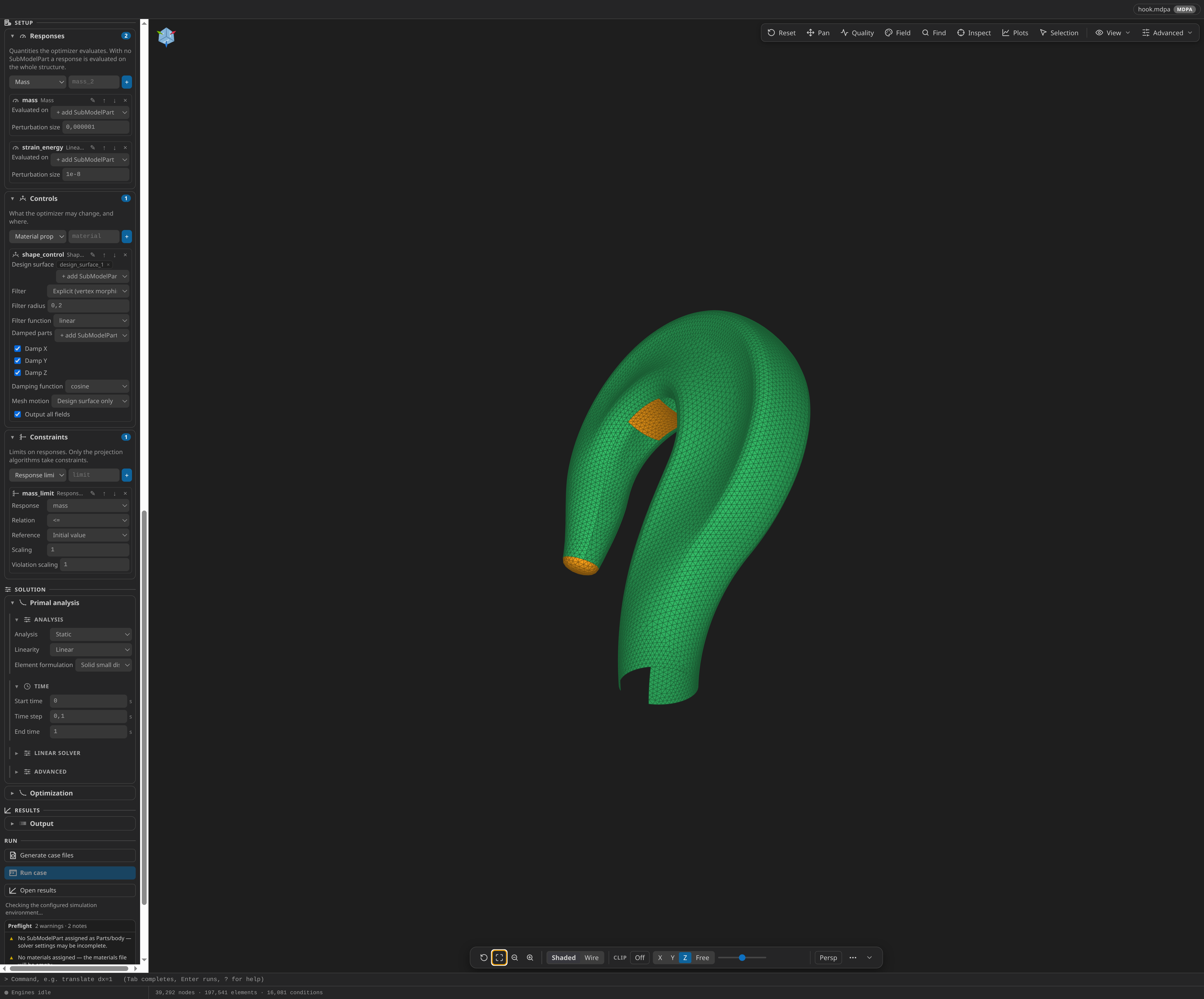This screenshot has width=1204, height=999.
Task: Edit the mass response with pencil icon
Action: pos(92,100)
